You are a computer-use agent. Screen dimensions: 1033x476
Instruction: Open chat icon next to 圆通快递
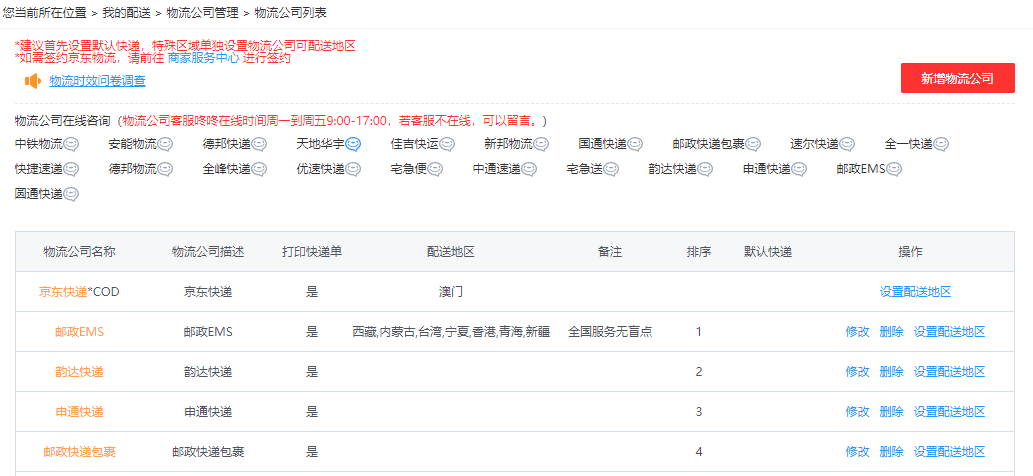(x=71, y=194)
